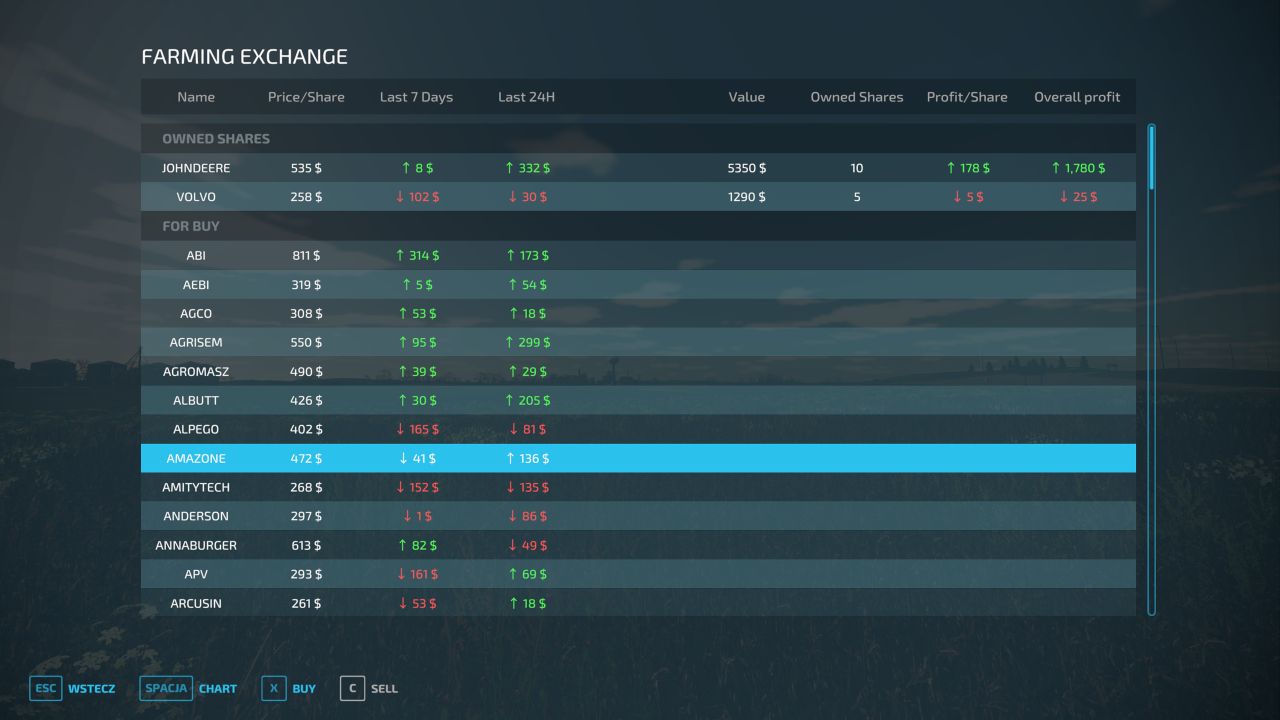Select the ANDERSON stock row

[638, 516]
